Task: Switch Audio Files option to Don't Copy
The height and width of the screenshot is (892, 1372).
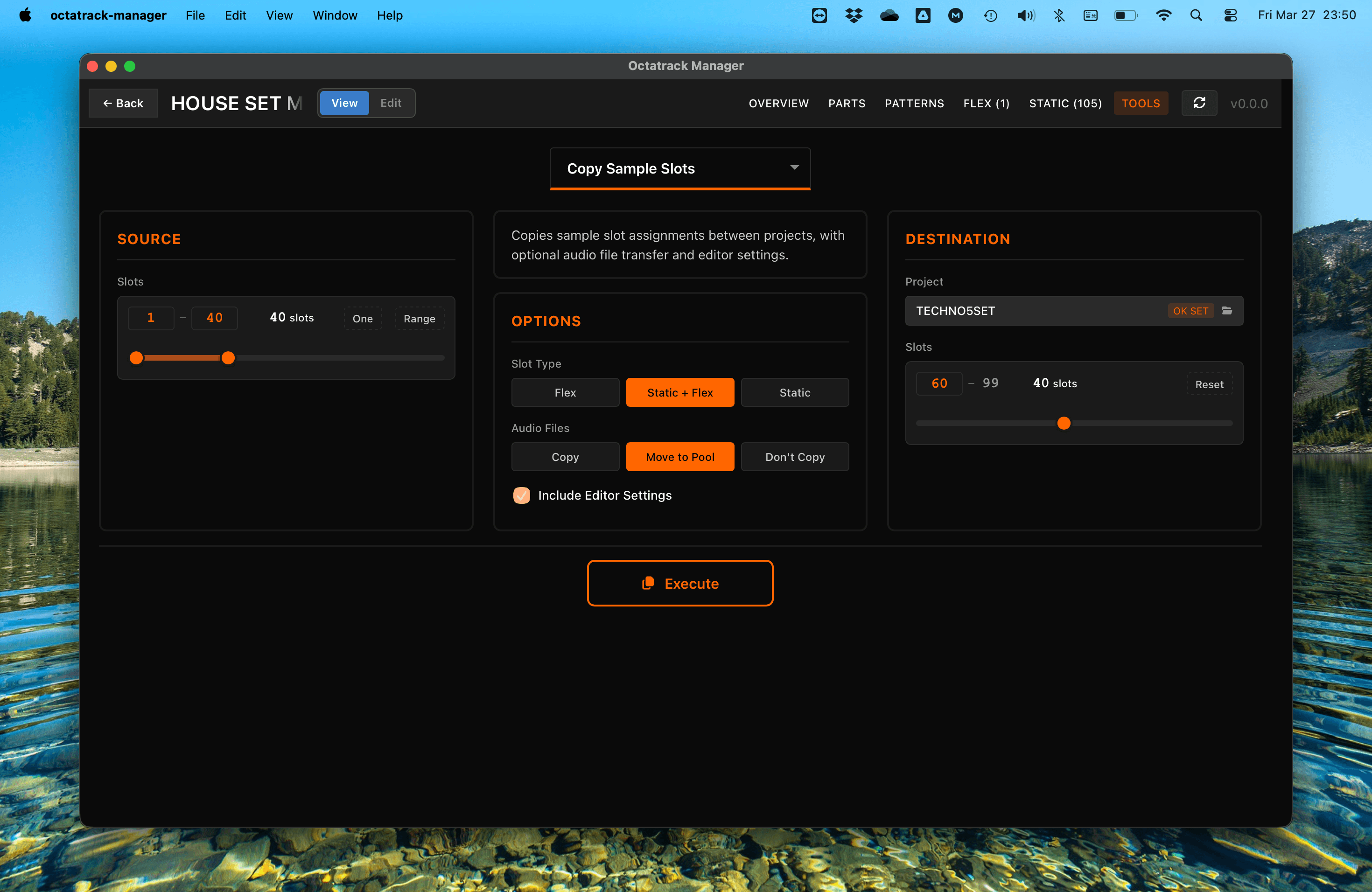Action: coord(795,456)
